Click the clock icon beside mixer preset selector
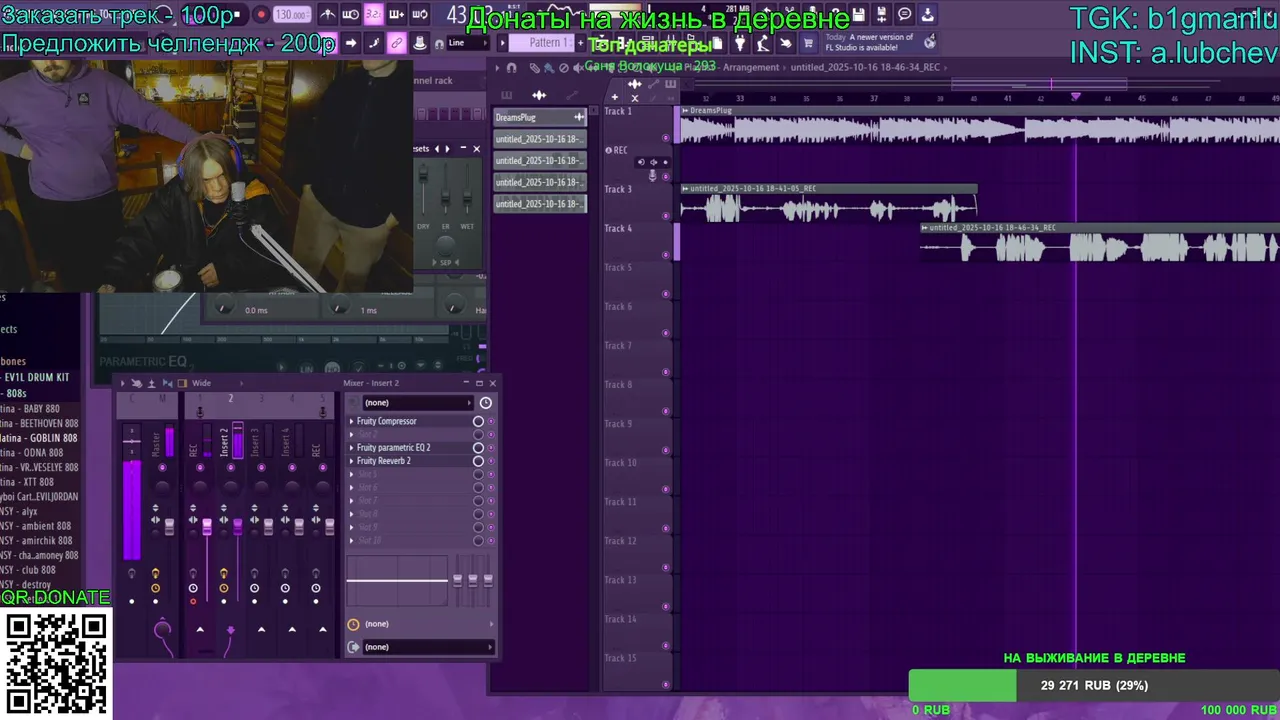Viewport: 1280px width, 720px height. pos(486,403)
